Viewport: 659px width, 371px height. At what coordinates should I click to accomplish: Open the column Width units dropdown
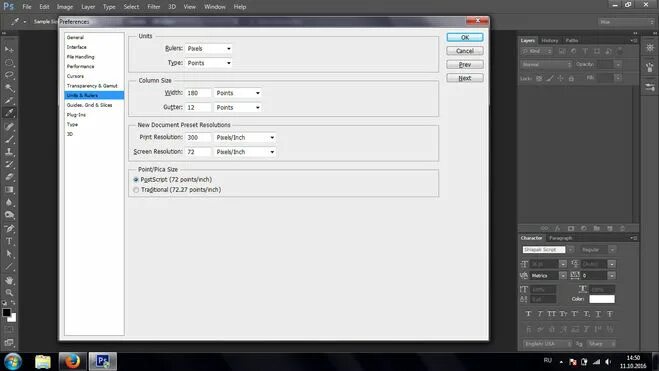(x=237, y=93)
